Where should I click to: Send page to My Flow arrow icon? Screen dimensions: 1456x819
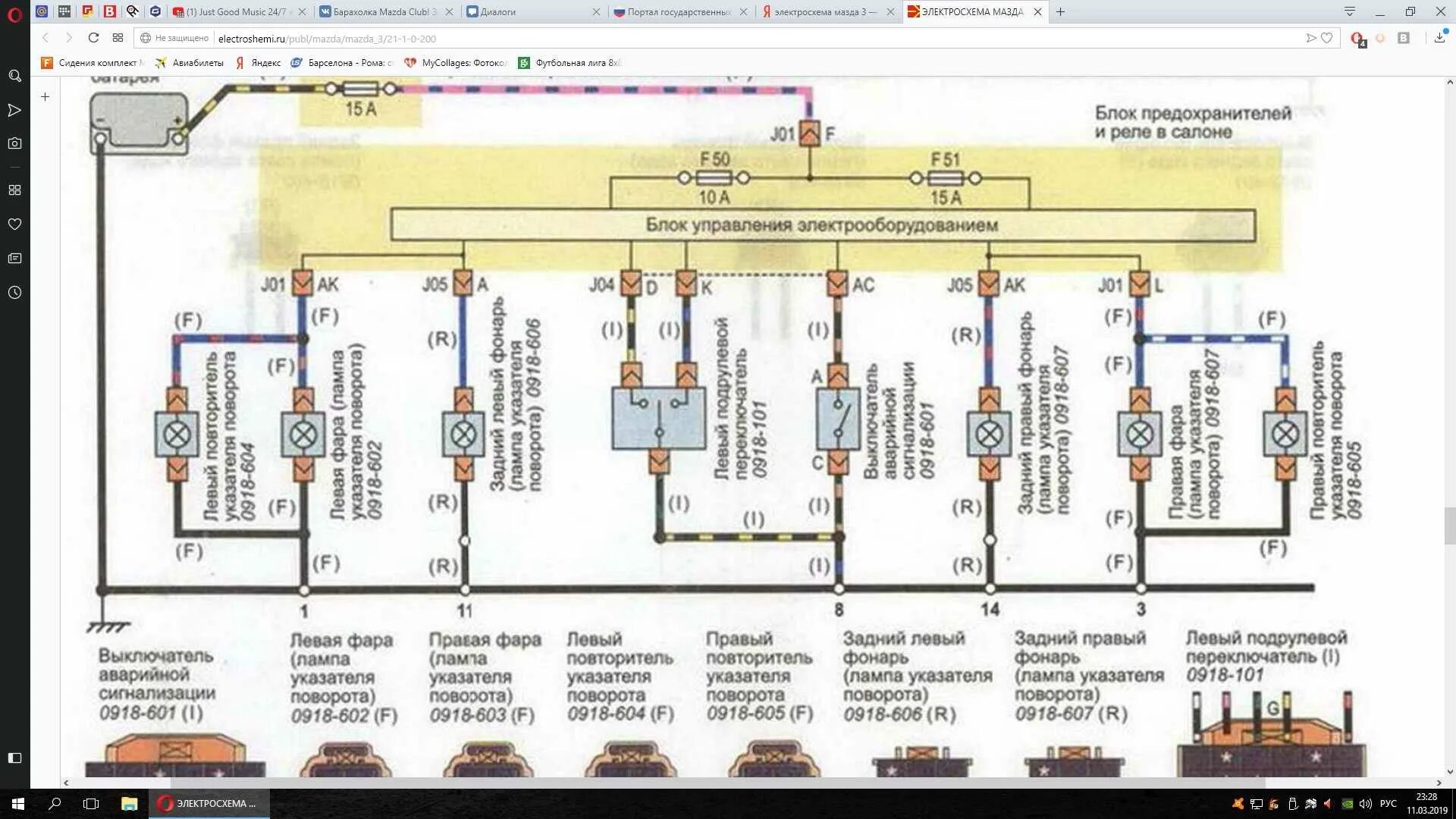point(1311,38)
